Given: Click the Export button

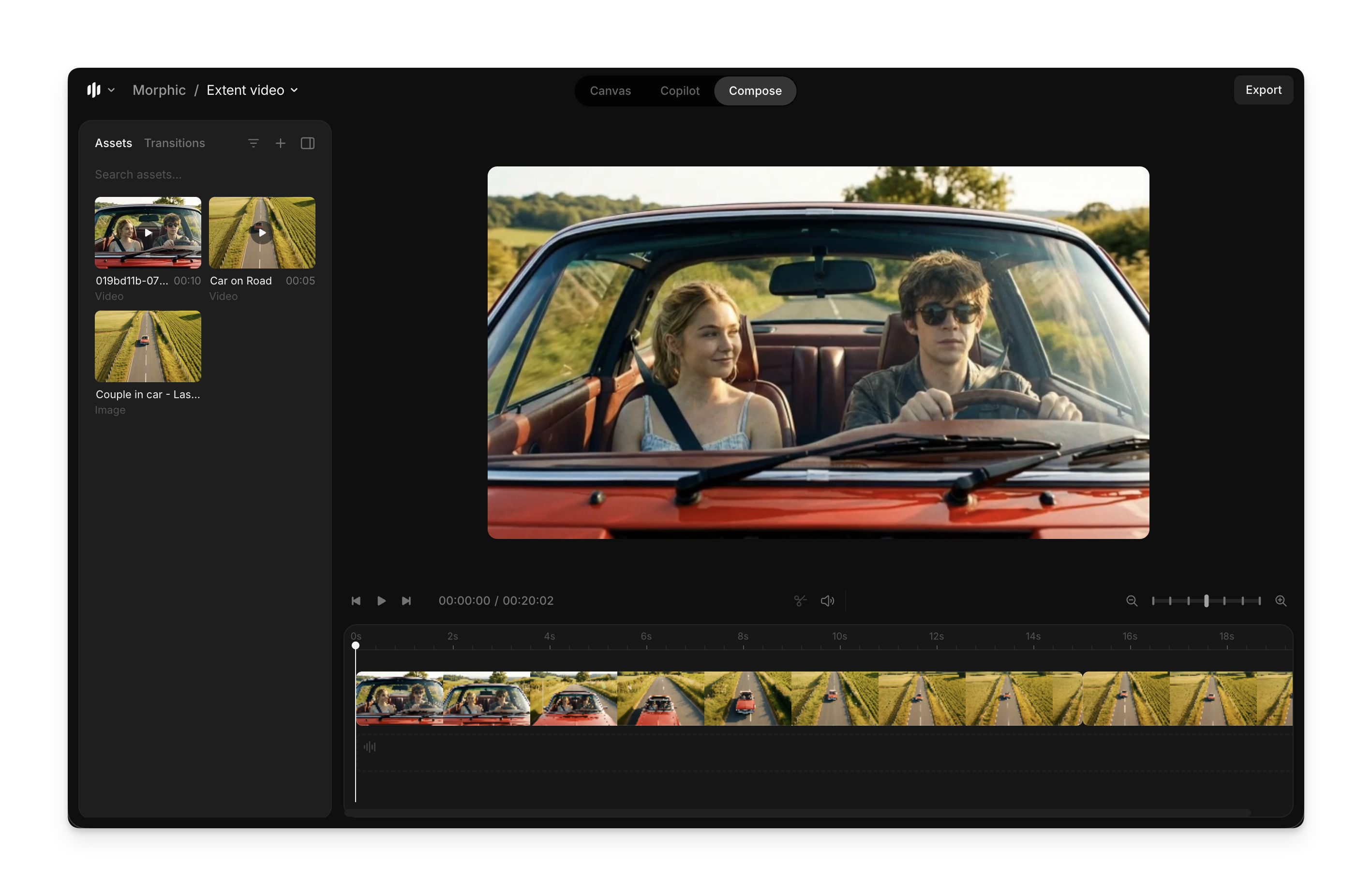Looking at the screenshot, I should (x=1263, y=90).
